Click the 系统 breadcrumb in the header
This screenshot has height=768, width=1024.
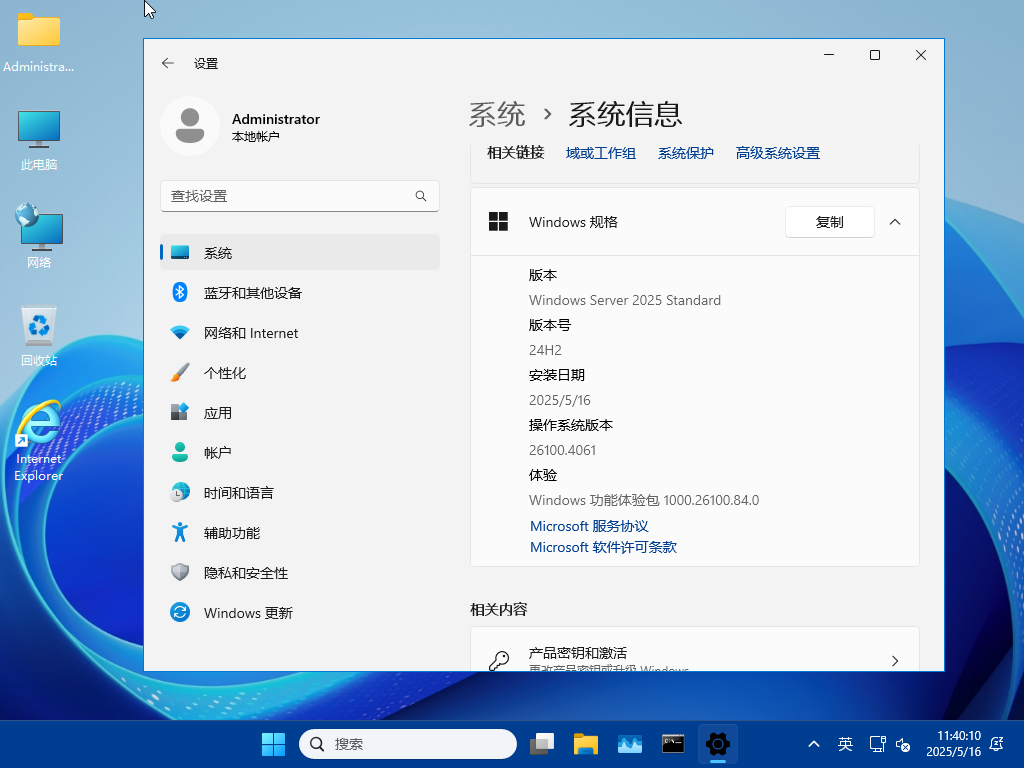[x=497, y=114]
